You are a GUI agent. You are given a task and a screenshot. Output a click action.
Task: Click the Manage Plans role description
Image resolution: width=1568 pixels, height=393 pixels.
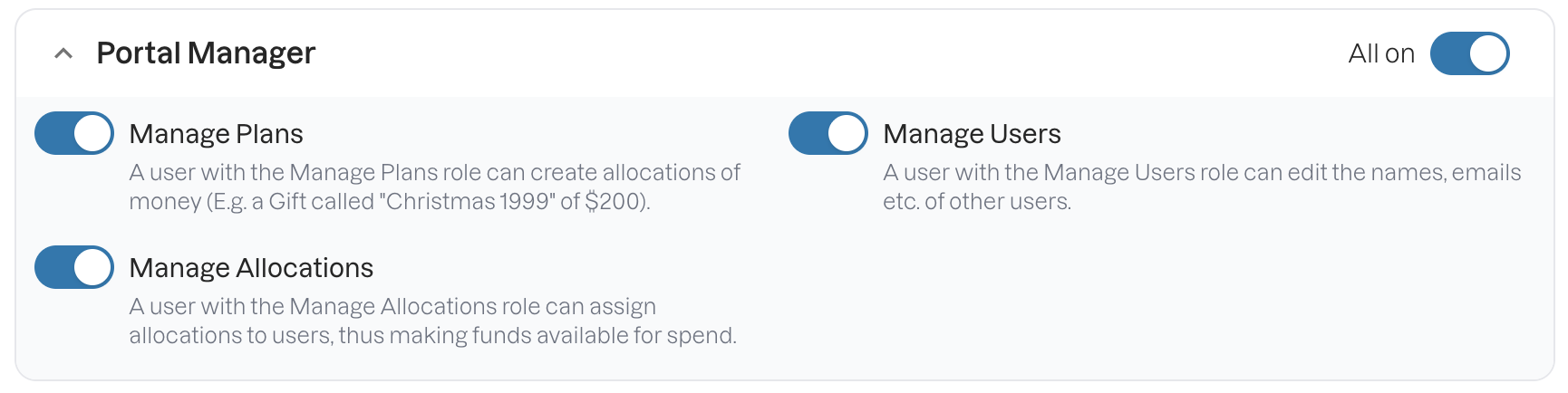435,187
